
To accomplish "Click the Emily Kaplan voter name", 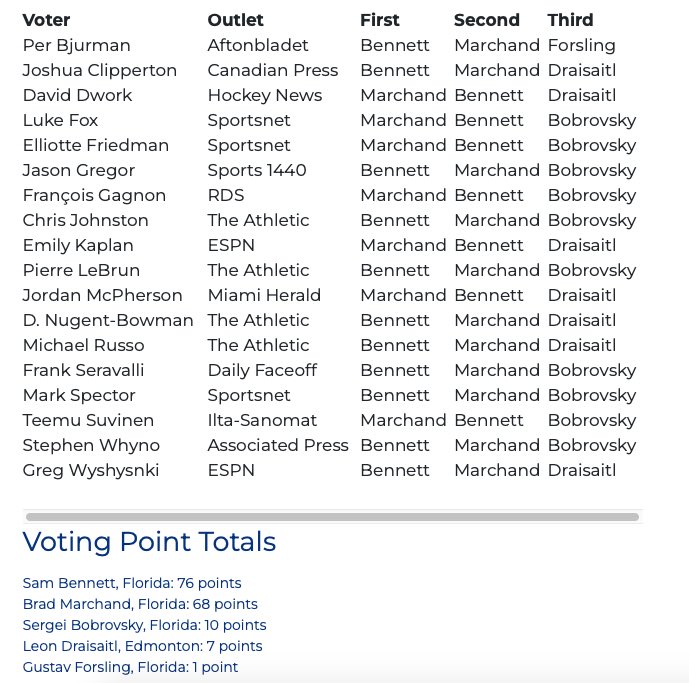I will click(78, 246).
